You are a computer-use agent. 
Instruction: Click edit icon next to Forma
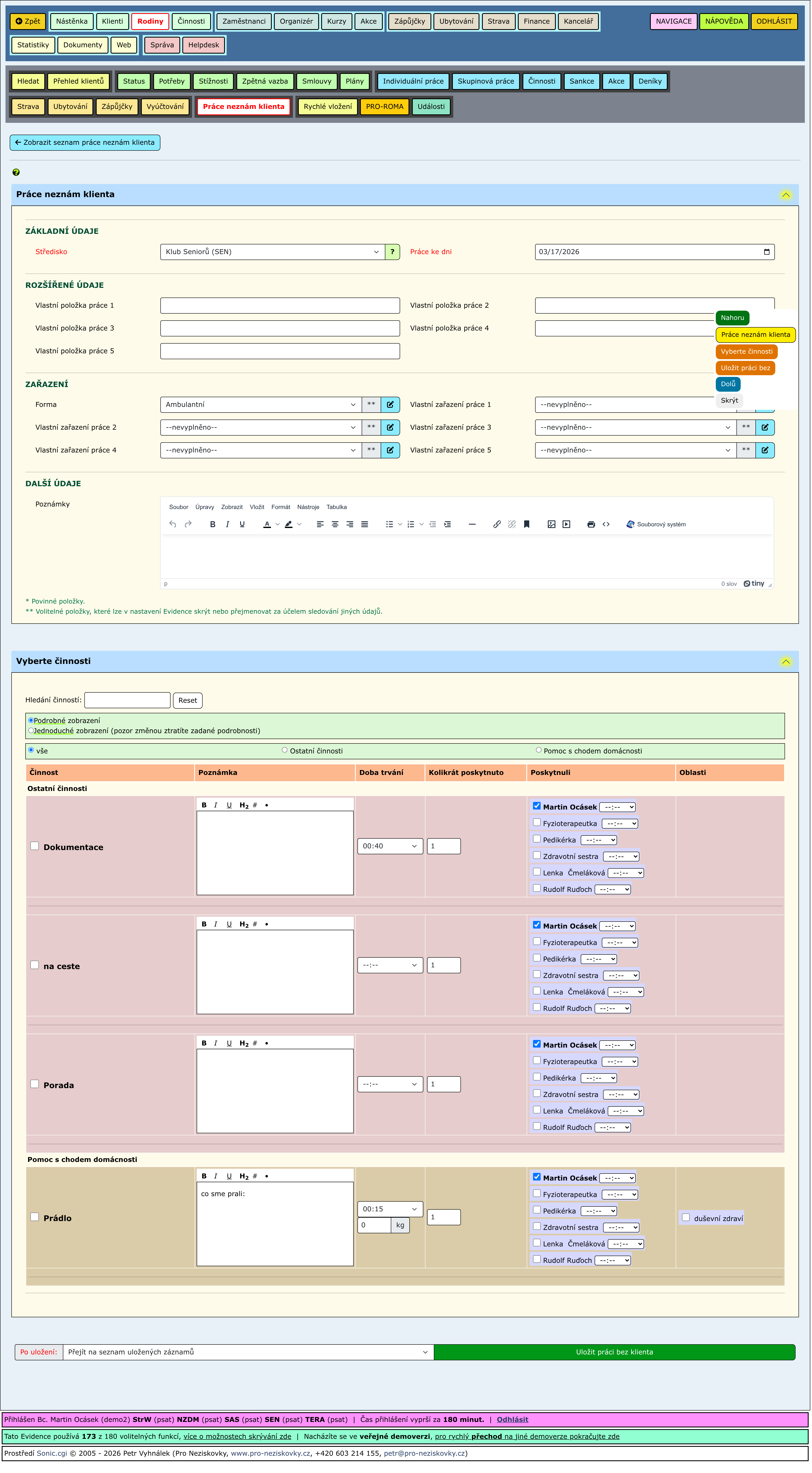390,405
